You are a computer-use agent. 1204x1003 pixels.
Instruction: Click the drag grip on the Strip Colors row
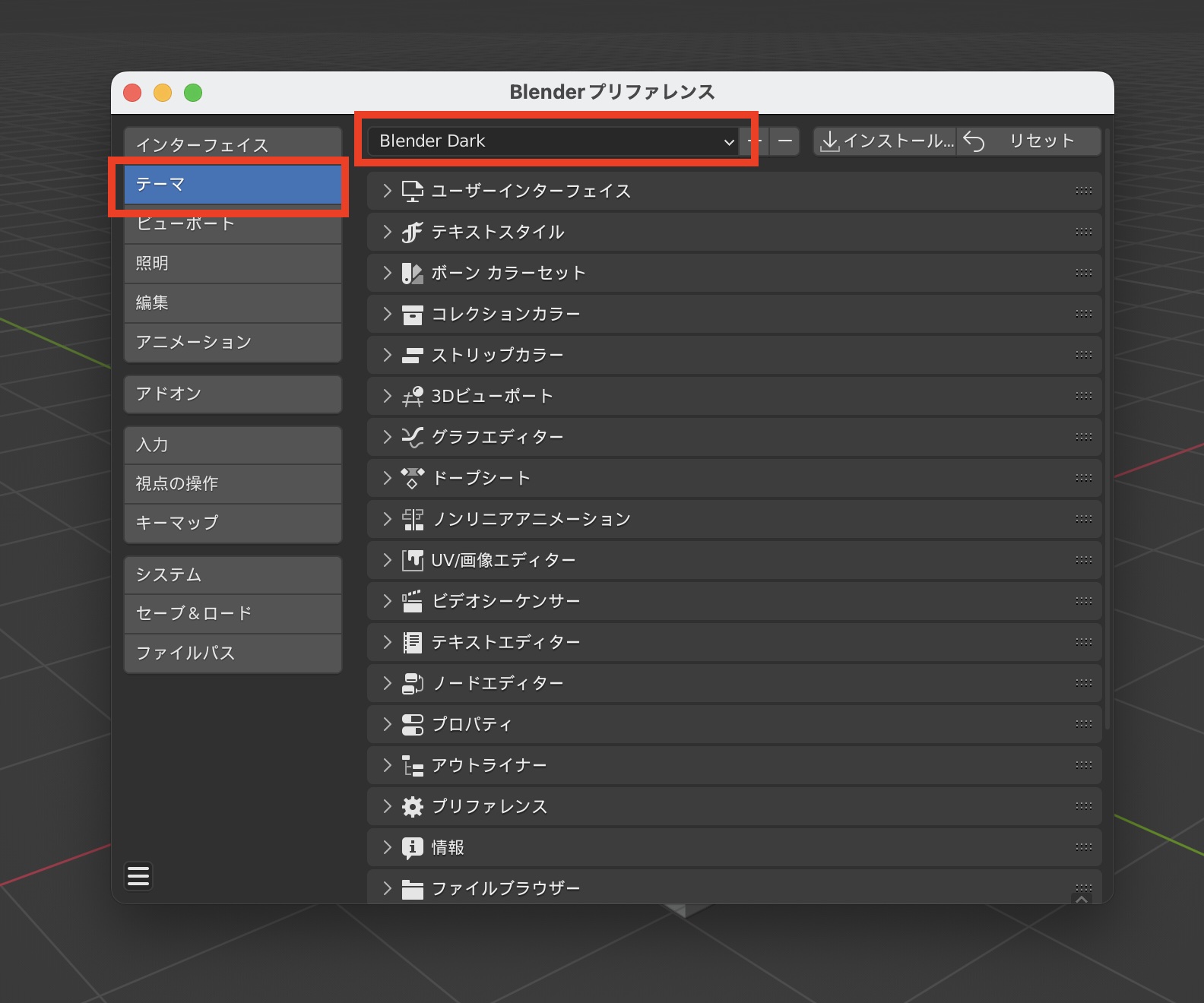pos(1083,355)
